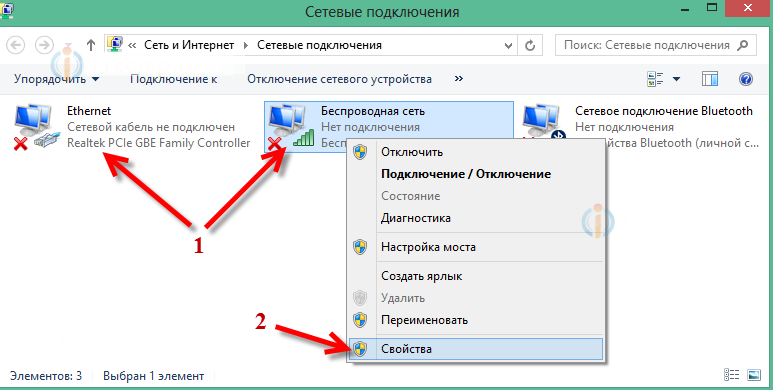Open the Упорядочить dropdown menu
Image resolution: width=773 pixels, height=390 pixels.
(56, 79)
